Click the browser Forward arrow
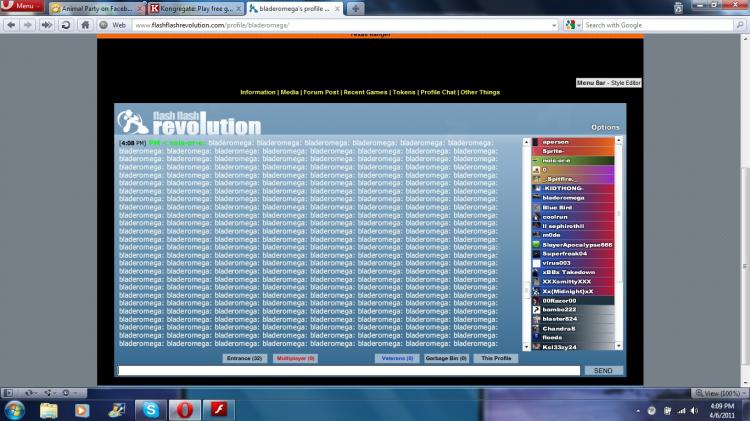The height and width of the screenshot is (421, 750). click(28, 25)
